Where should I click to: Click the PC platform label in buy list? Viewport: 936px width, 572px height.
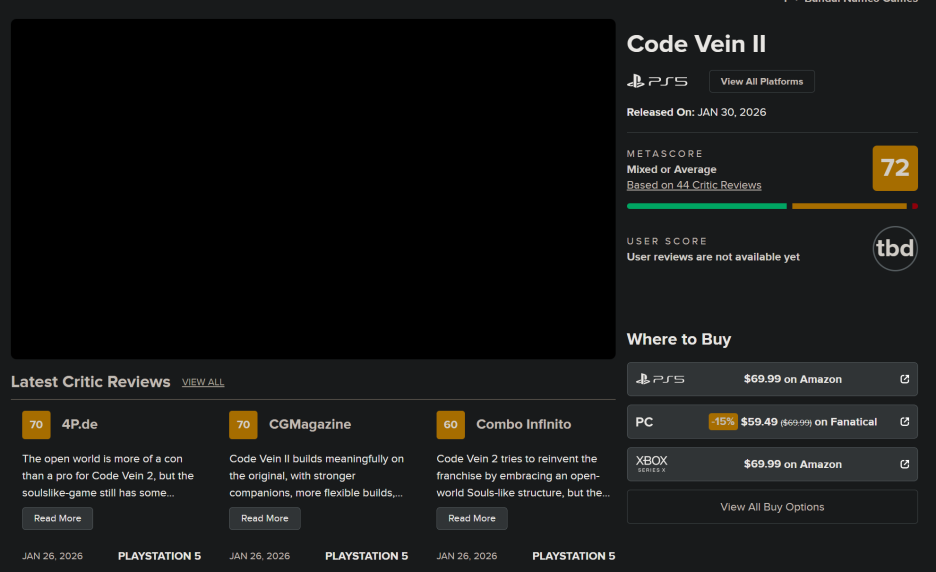click(644, 422)
